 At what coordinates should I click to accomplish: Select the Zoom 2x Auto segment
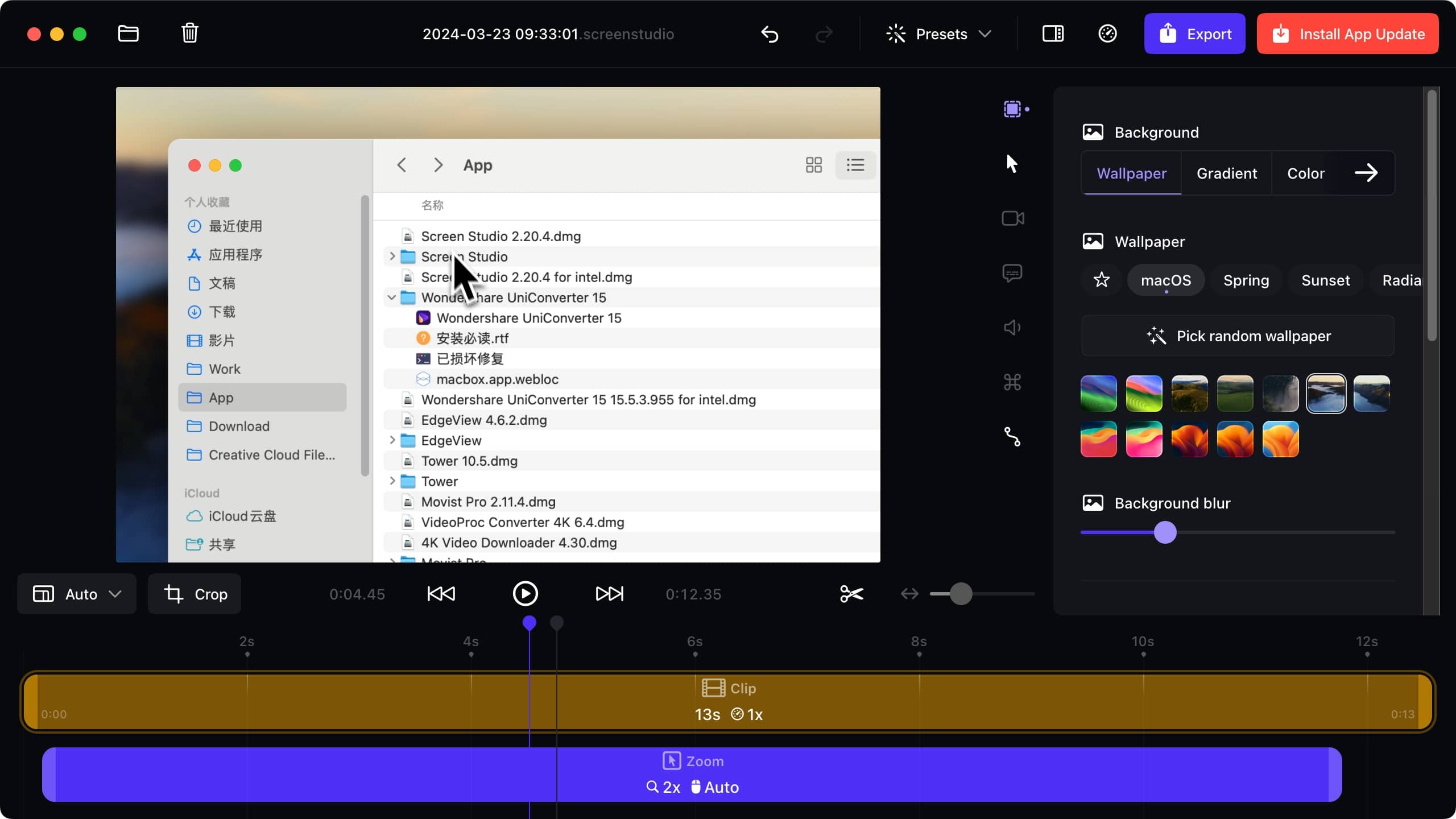[x=692, y=774]
